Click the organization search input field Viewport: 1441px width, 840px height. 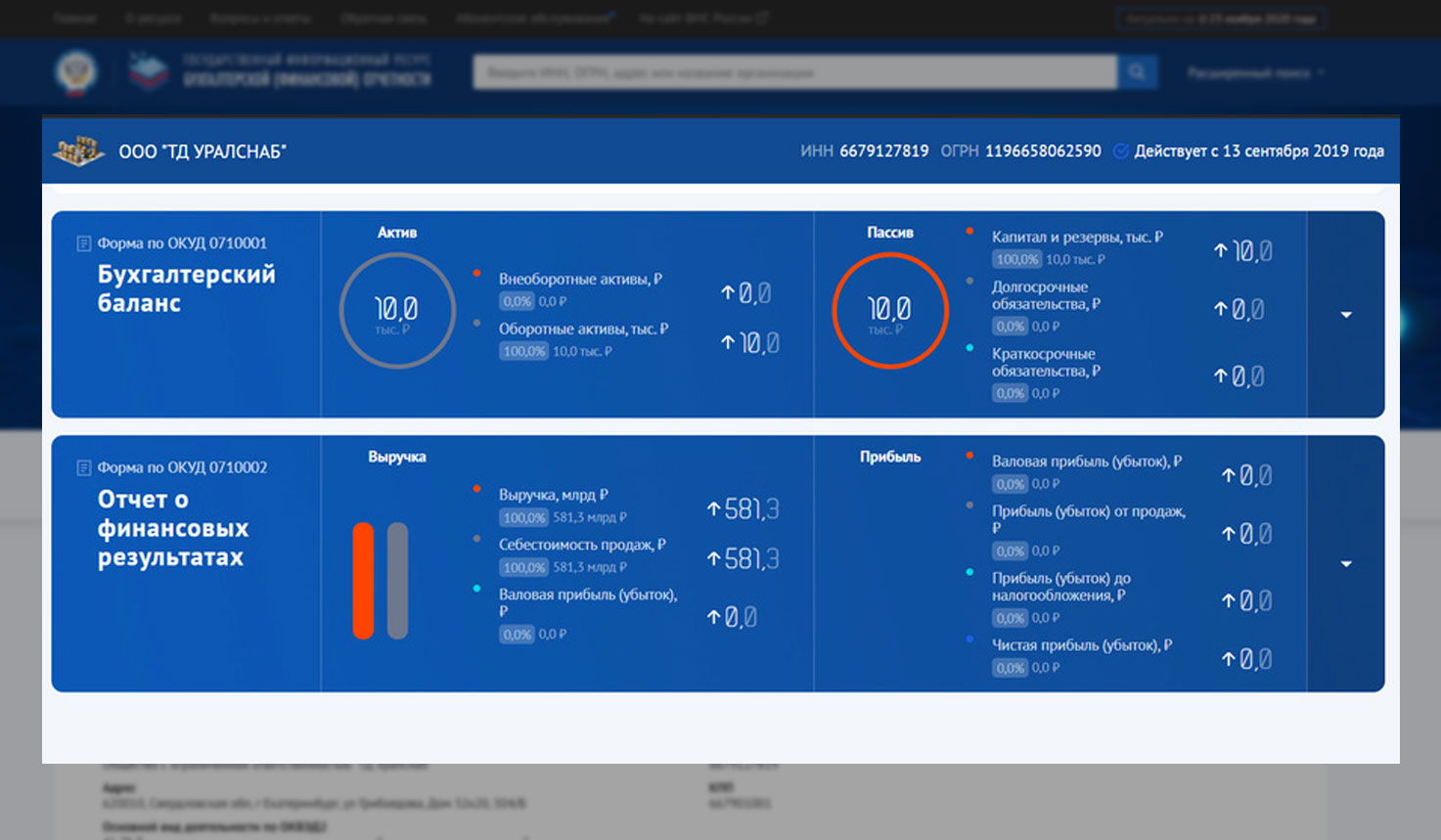click(x=794, y=72)
